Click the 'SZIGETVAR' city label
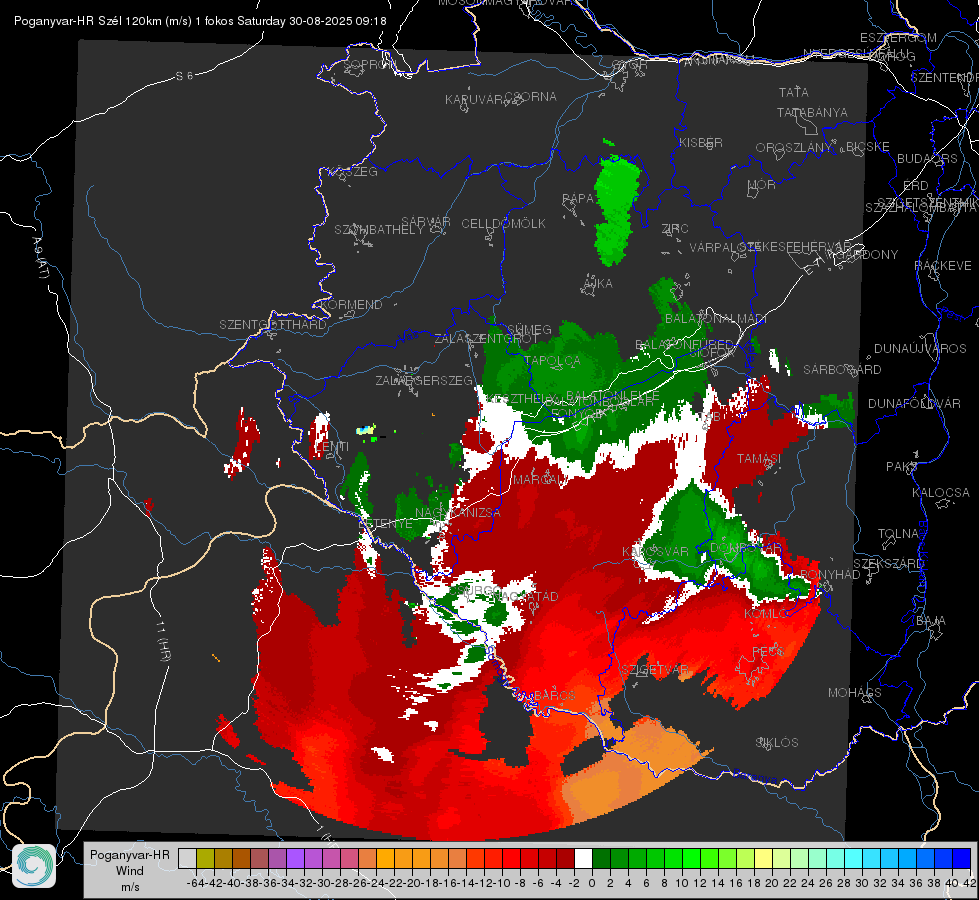Image resolution: width=979 pixels, height=900 pixels. [x=654, y=670]
